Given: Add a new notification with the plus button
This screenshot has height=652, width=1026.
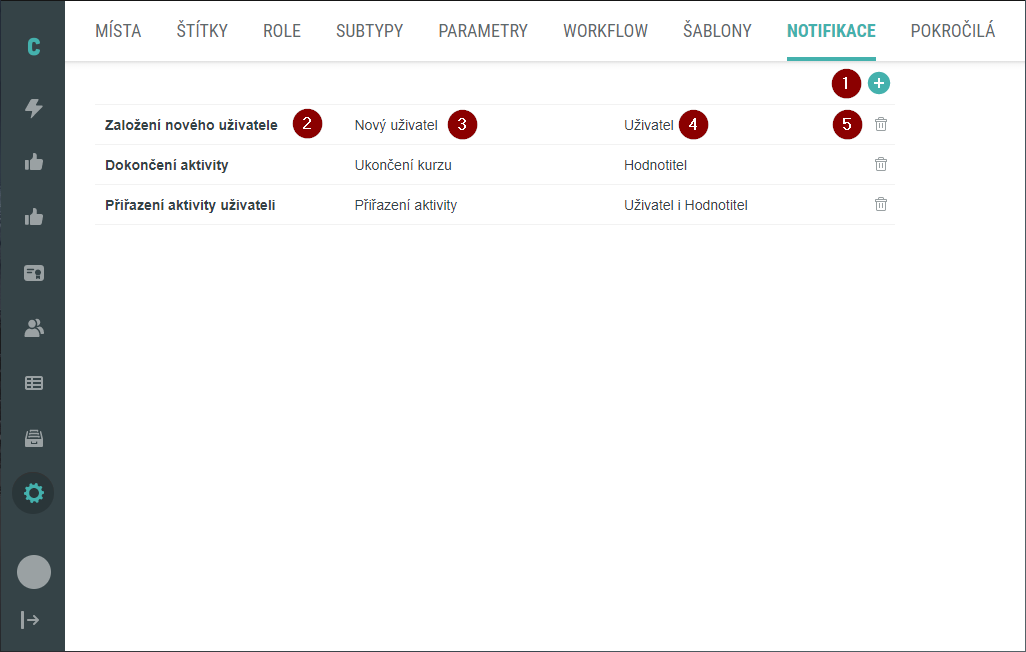Looking at the screenshot, I should [878, 84].
